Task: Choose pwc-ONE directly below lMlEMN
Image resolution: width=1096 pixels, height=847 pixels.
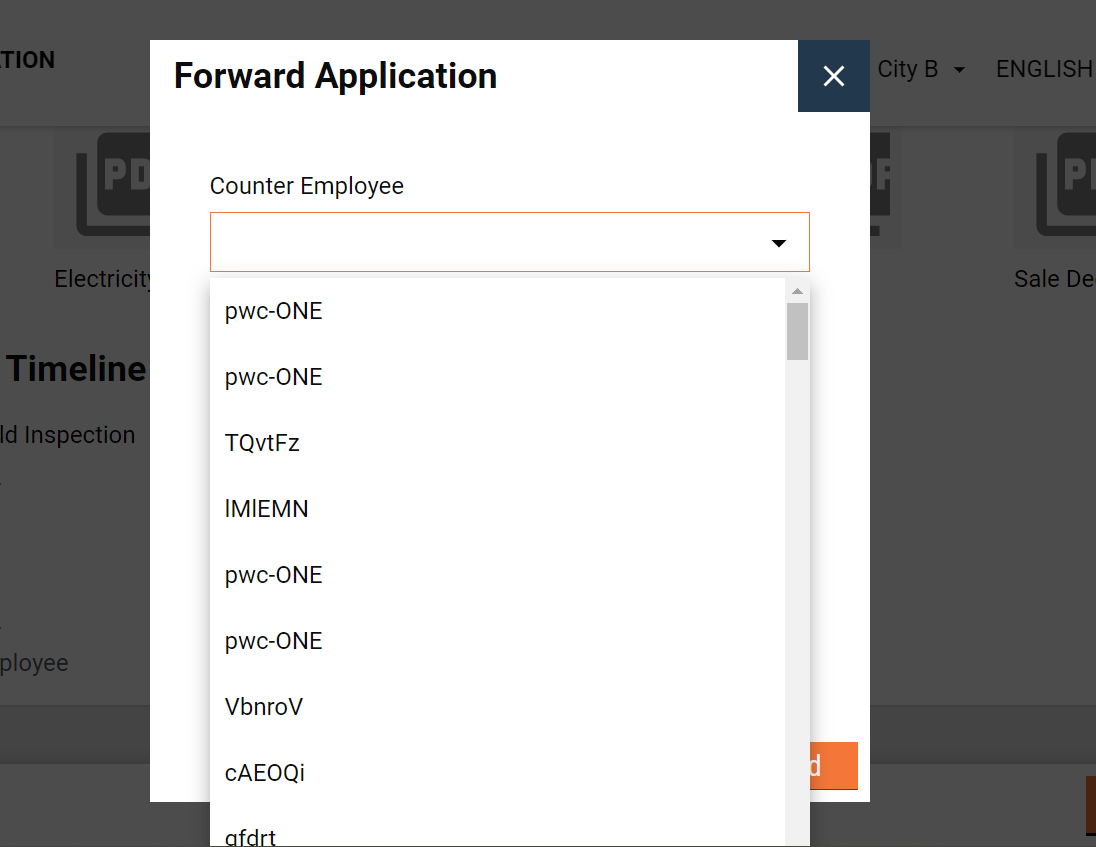Action: coord(274,575)
